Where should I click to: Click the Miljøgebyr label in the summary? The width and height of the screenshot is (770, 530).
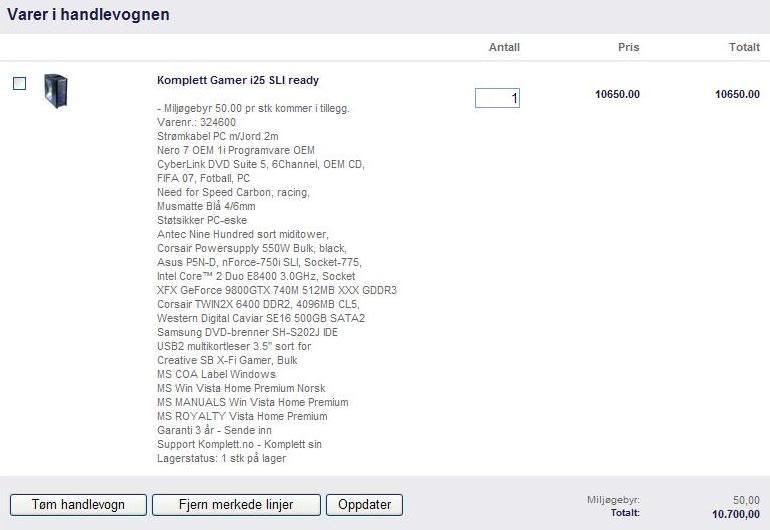coord(615,500)
